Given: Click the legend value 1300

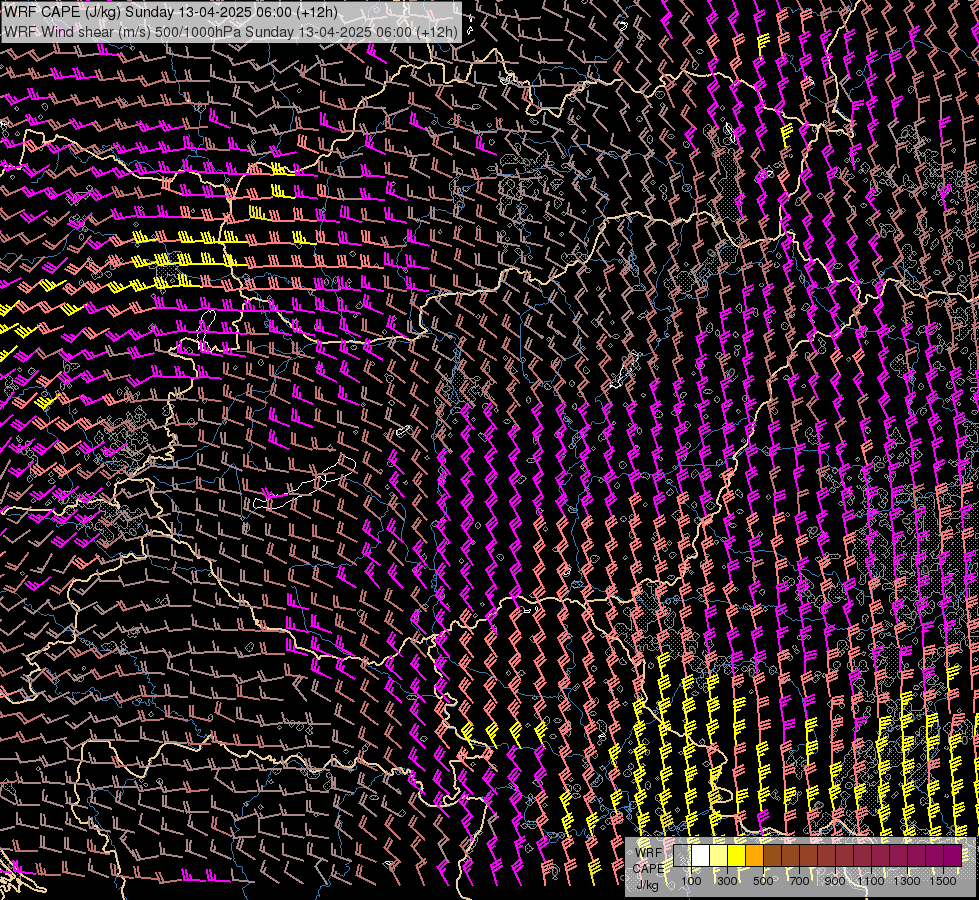Looking at the screenshot, I should tap(907, 881).
